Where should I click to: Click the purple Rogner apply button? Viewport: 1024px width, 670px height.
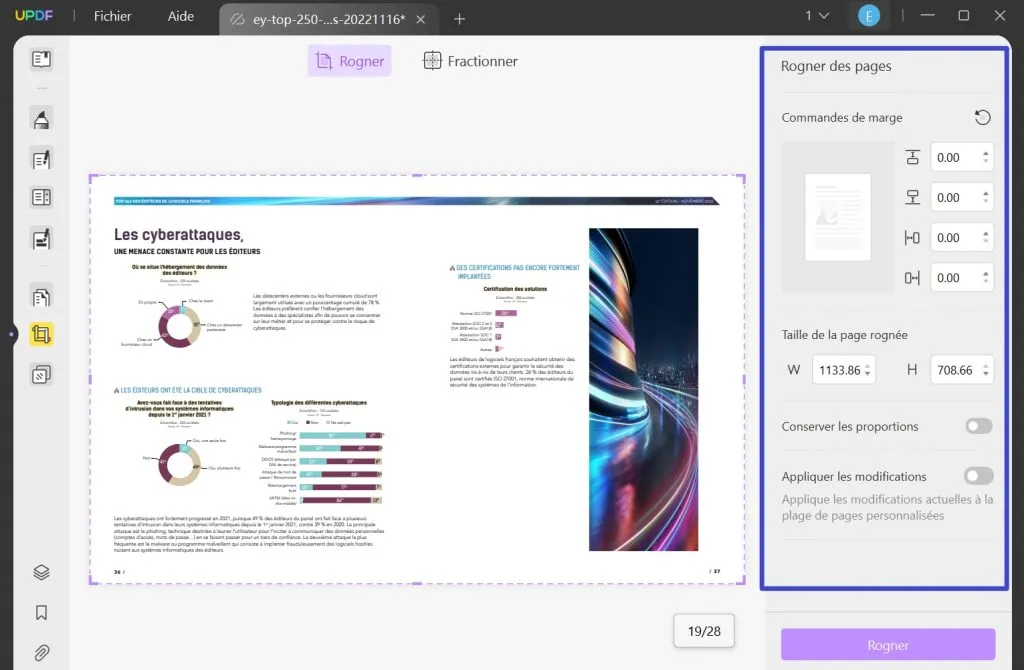[888, 645]
